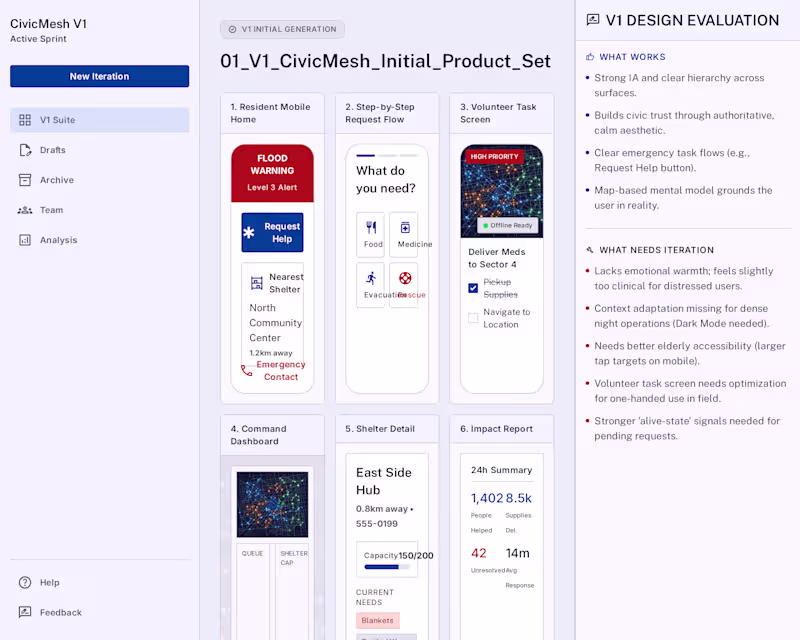Viewport: 800px width, 640px height.
Task: Click the '42' unresolved value
Action: (479, 553)
